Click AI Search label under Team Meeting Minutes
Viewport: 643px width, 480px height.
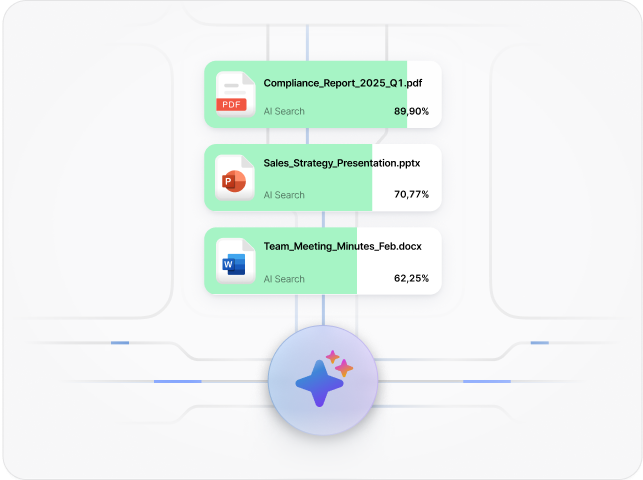[284, 279]
